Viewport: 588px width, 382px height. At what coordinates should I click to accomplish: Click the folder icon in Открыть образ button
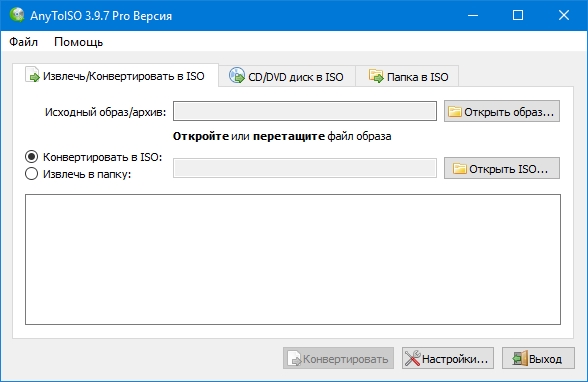pos(455,111)
